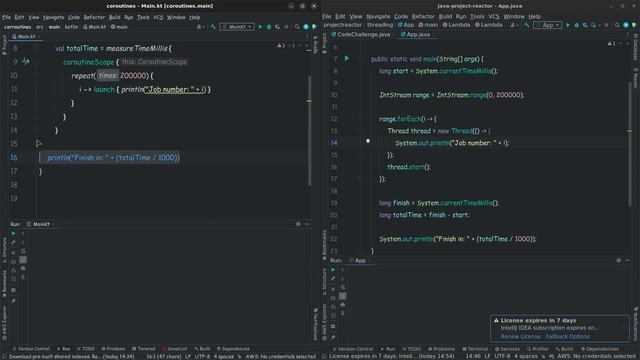The height and width of the screenshot is (360, 640).
Task: Run App from right window toolbar
Action: 568,25
